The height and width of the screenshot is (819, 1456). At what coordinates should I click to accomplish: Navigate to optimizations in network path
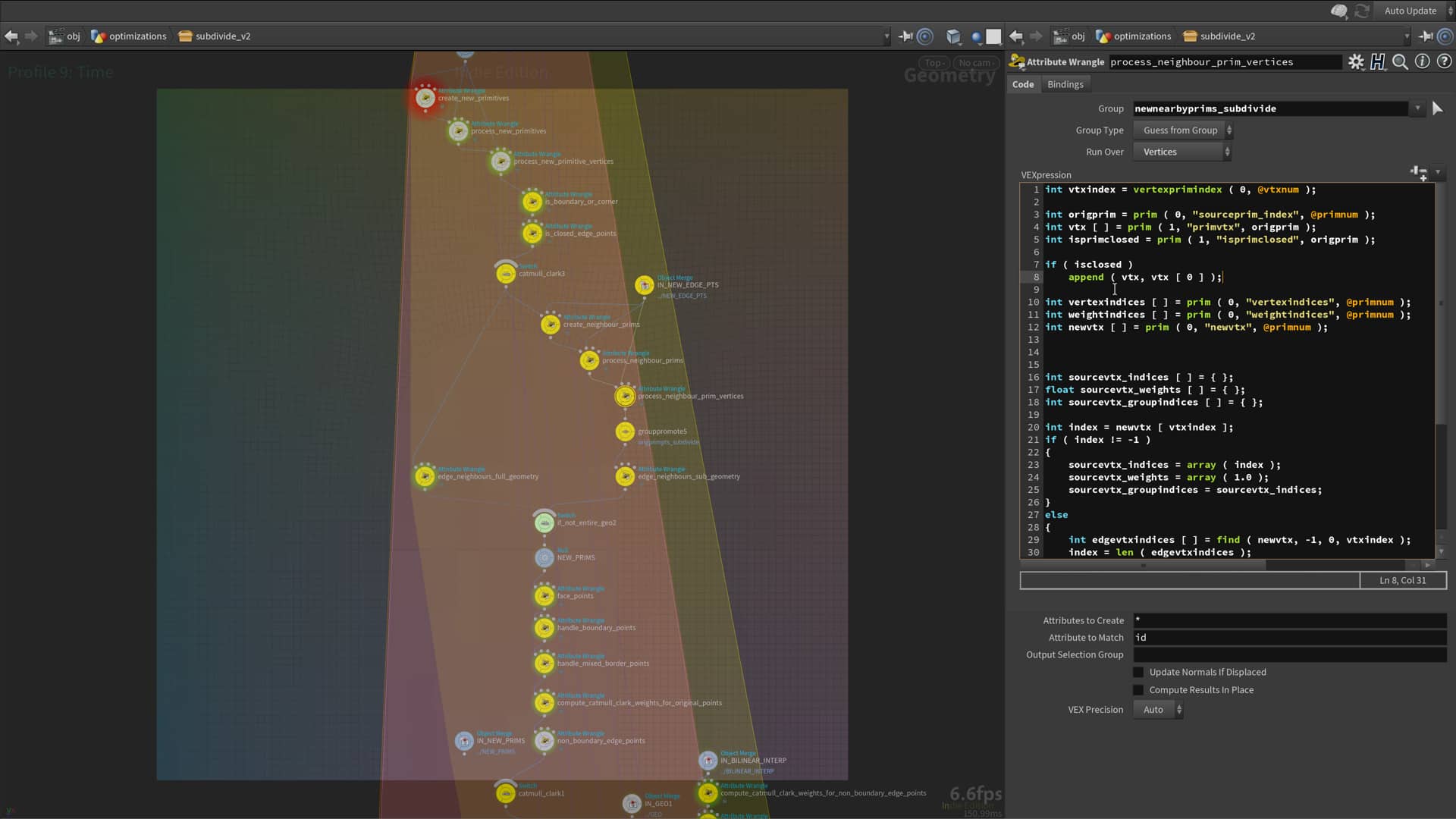(129, 36)
